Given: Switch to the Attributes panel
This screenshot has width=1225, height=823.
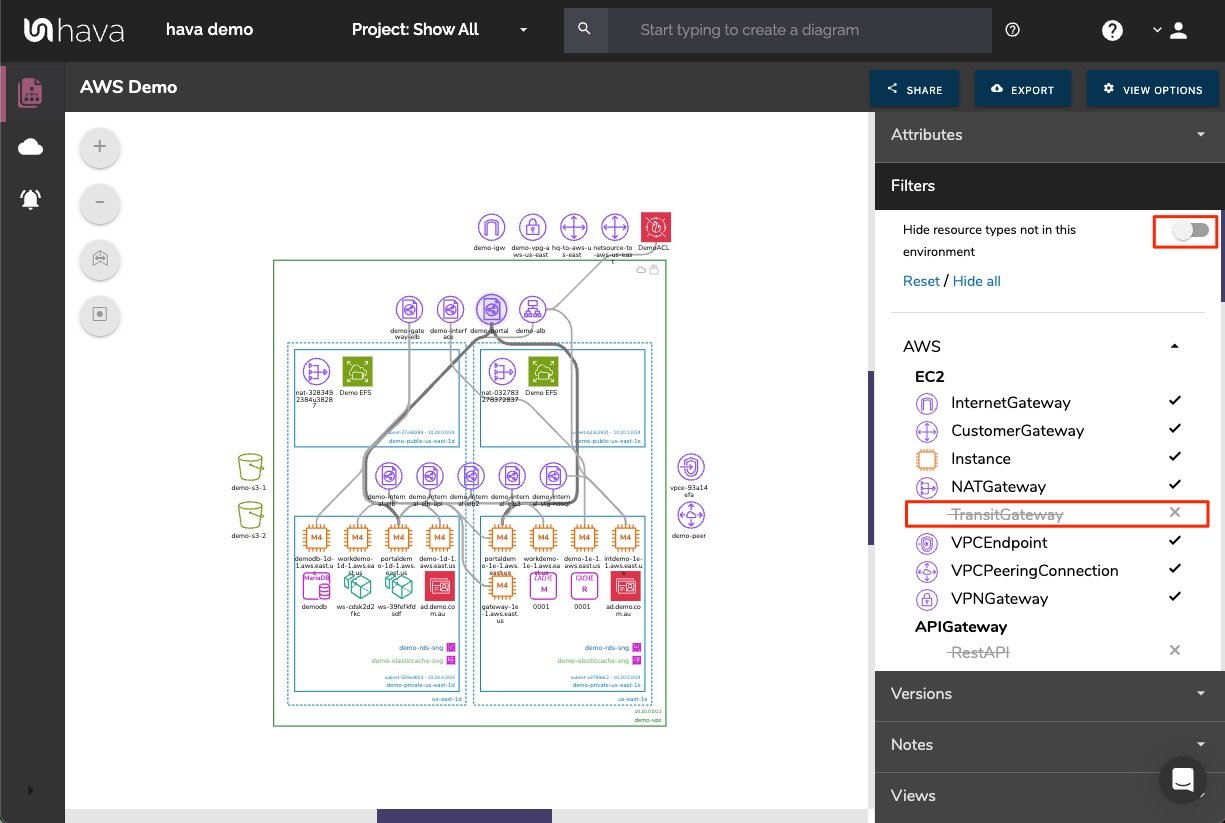Looking at the screenshot, I should point(1047,135).
